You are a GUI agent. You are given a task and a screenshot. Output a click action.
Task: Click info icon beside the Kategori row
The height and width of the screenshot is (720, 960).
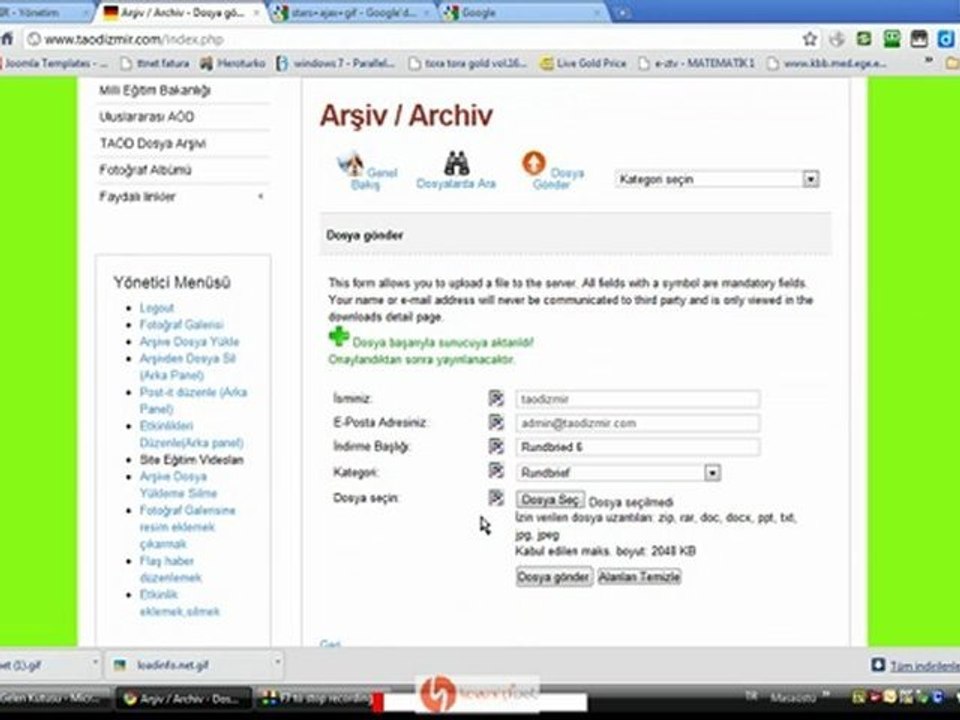[496, 470]
